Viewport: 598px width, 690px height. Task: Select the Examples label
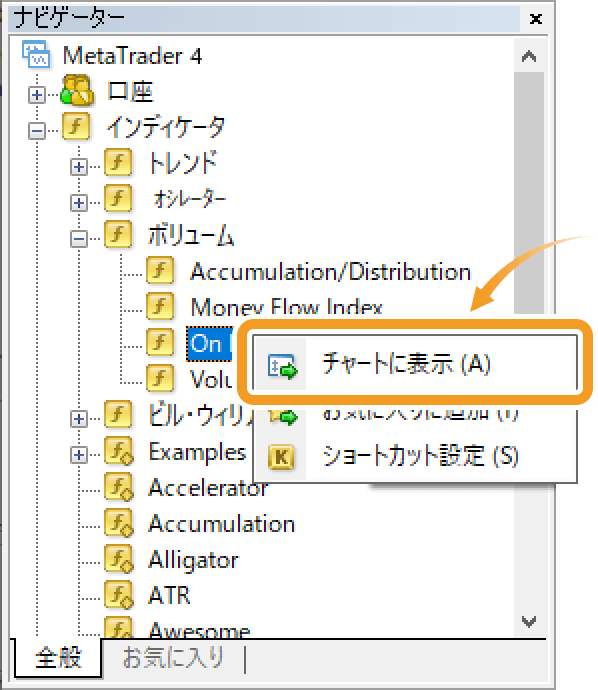click(x=197, y=452)
